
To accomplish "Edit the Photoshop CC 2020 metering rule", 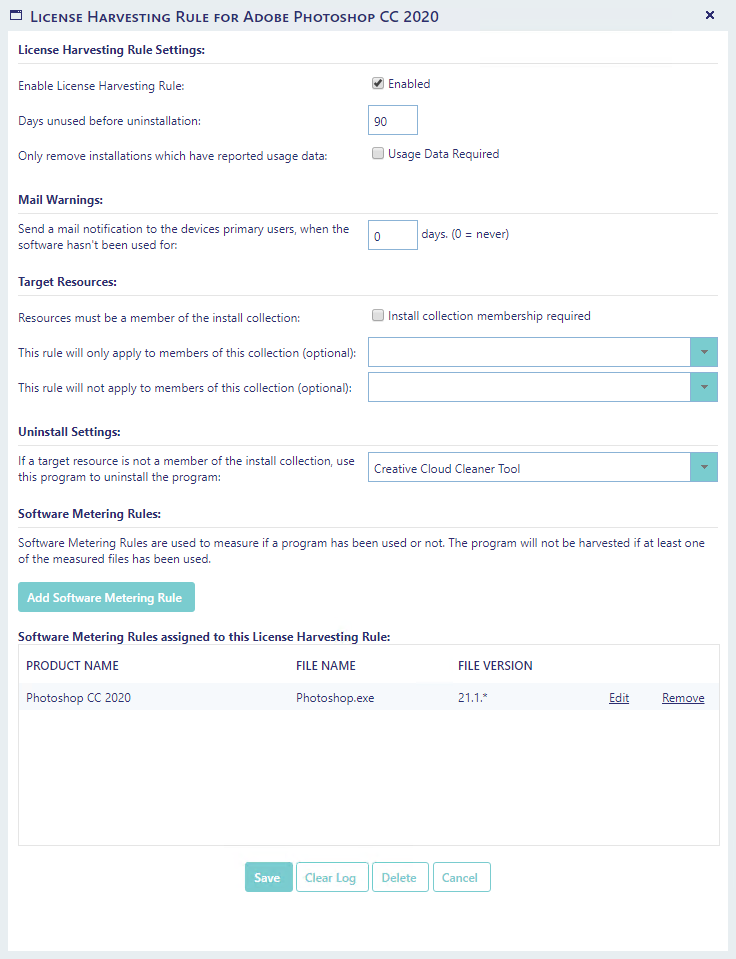I will click(619, 698).
